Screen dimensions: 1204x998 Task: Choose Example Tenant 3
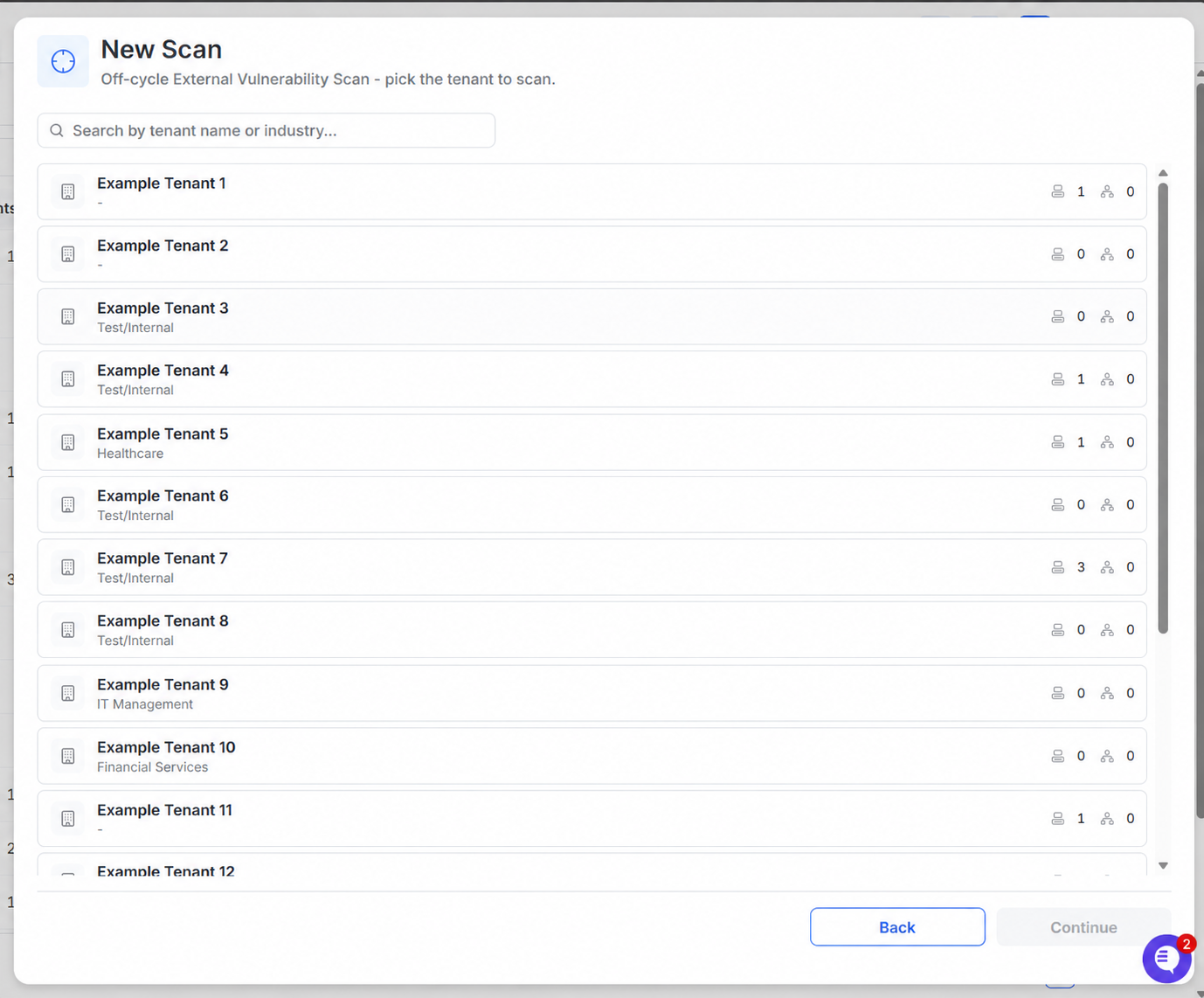click(592, 316)
